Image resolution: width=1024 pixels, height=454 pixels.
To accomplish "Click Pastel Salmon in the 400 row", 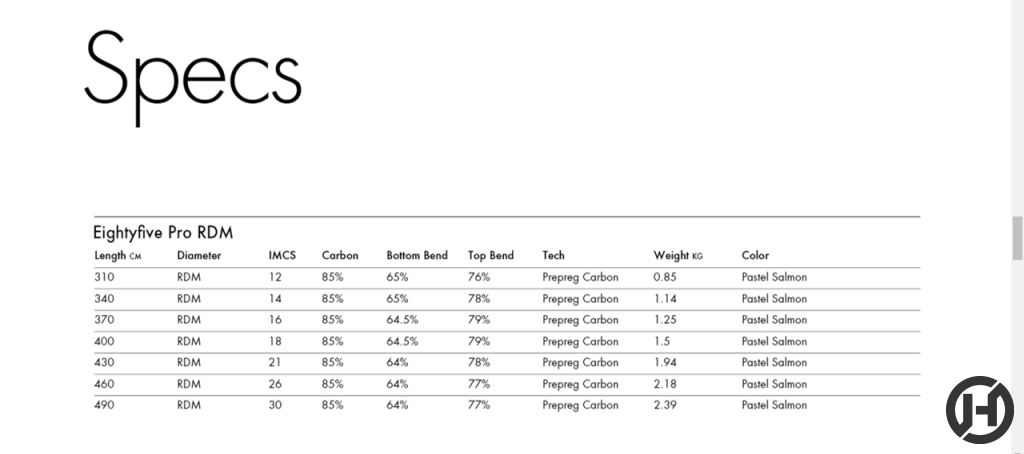I will click(774, 342).
